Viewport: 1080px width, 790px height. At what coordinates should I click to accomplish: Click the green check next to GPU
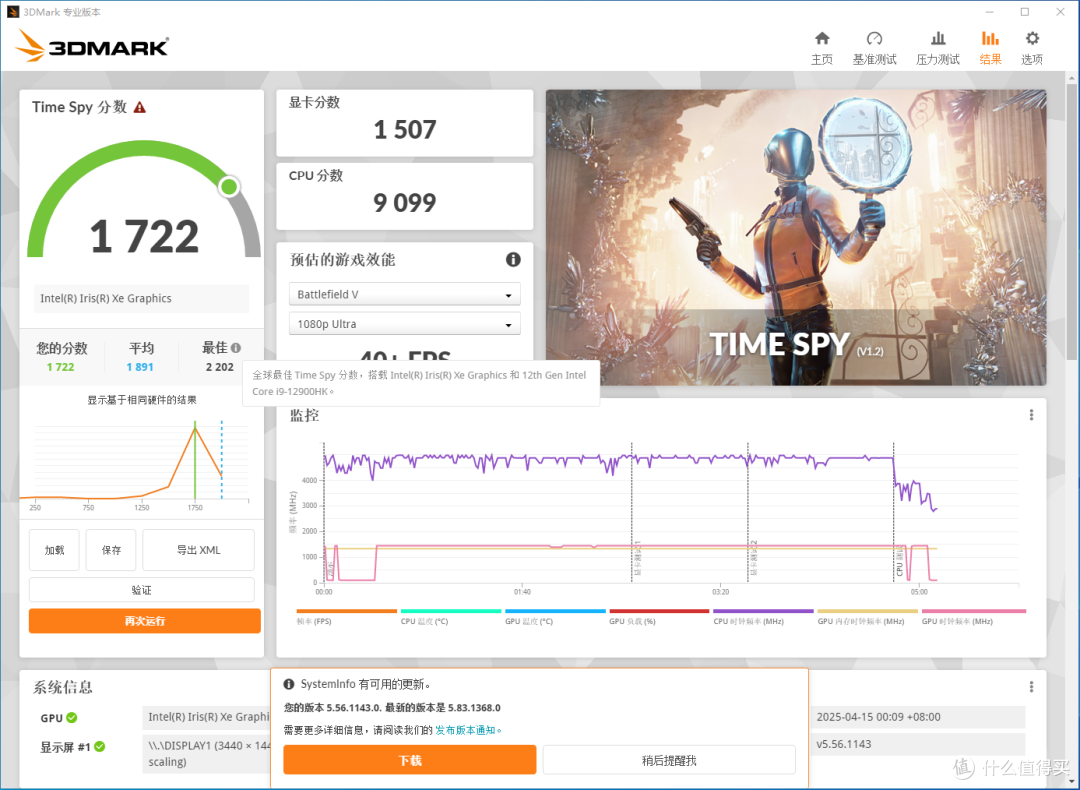click(x=72, y=718)
